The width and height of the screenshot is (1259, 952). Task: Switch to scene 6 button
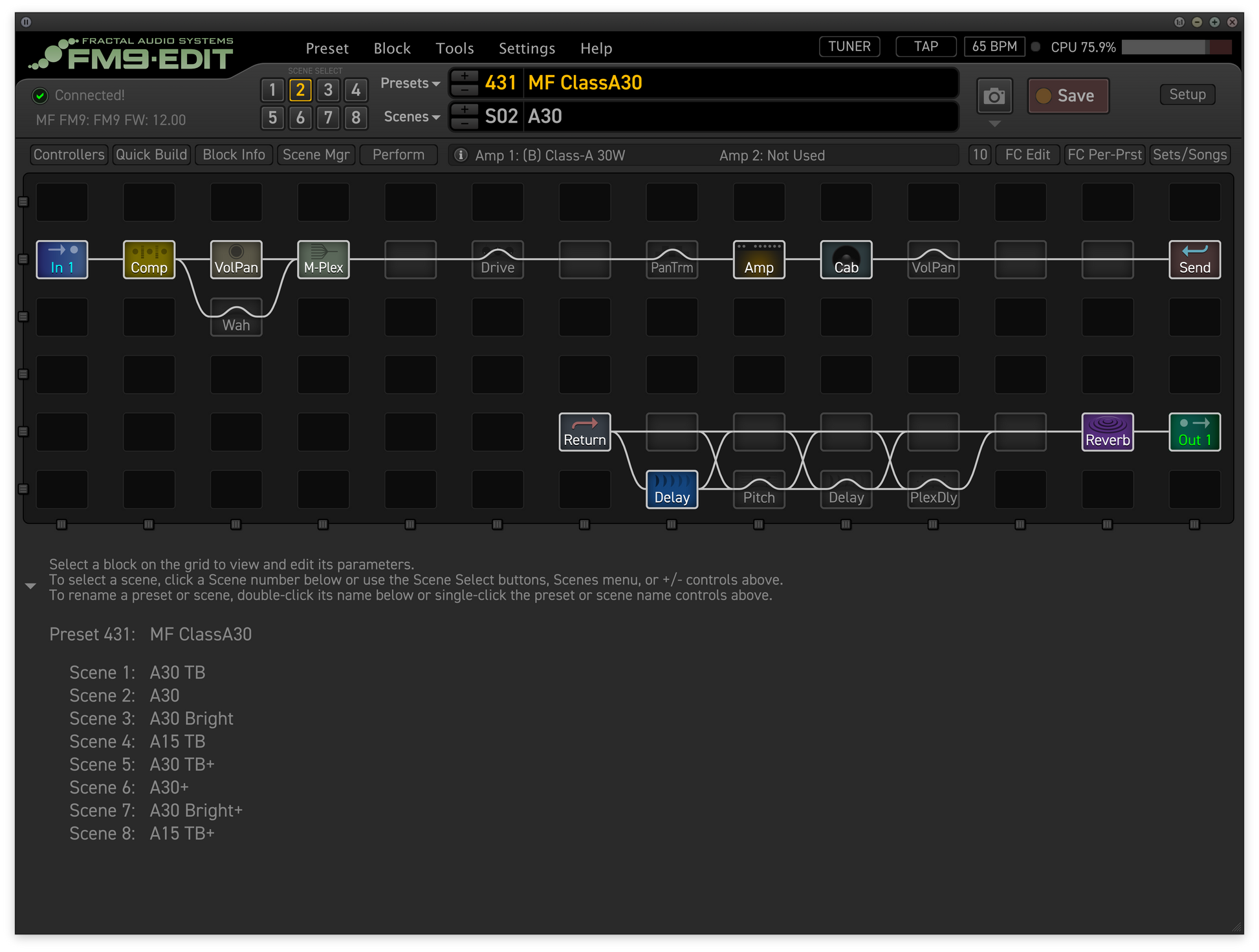click(x=300, y=118)
